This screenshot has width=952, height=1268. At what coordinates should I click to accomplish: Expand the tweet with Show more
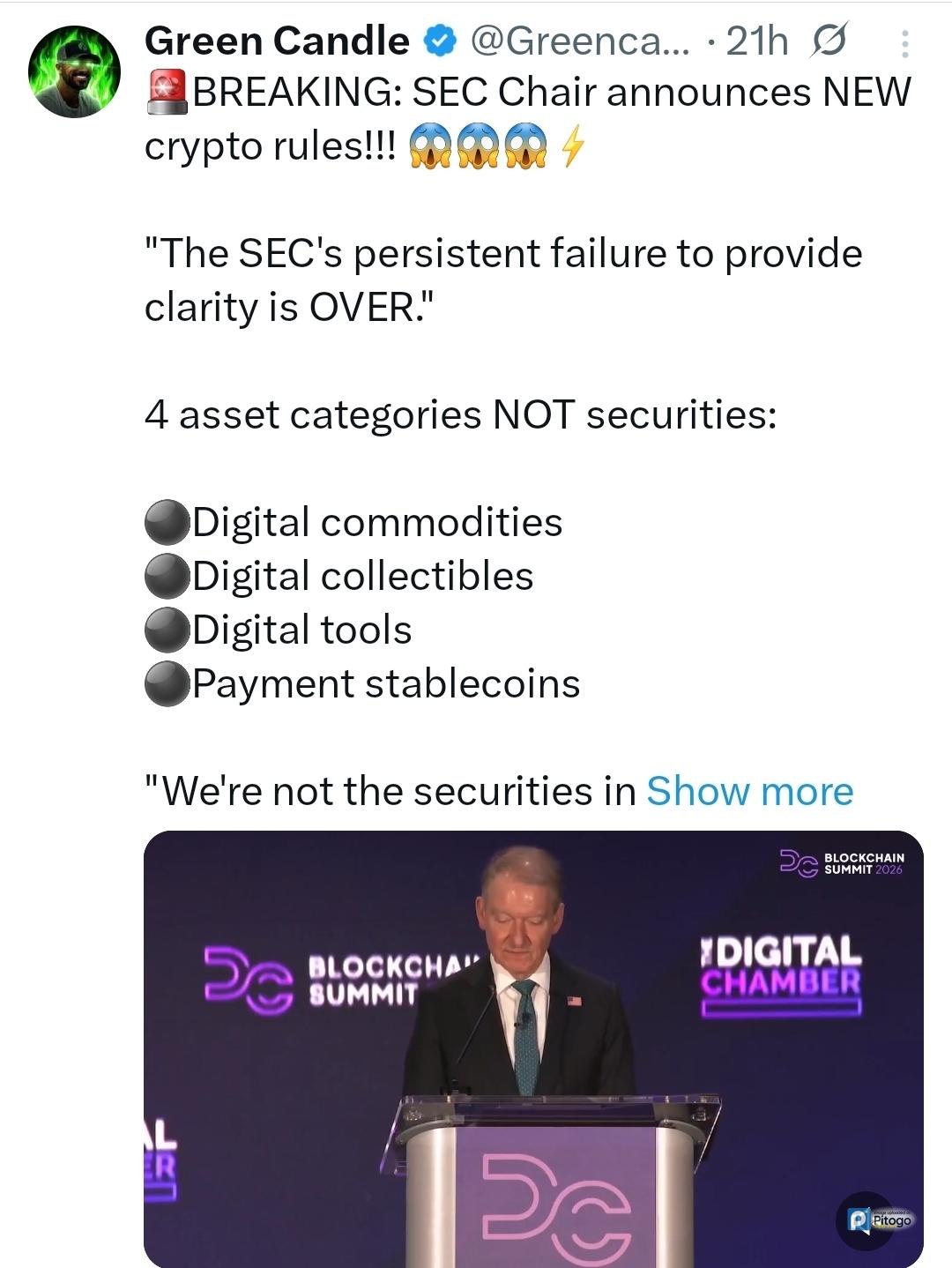[749, 791]
